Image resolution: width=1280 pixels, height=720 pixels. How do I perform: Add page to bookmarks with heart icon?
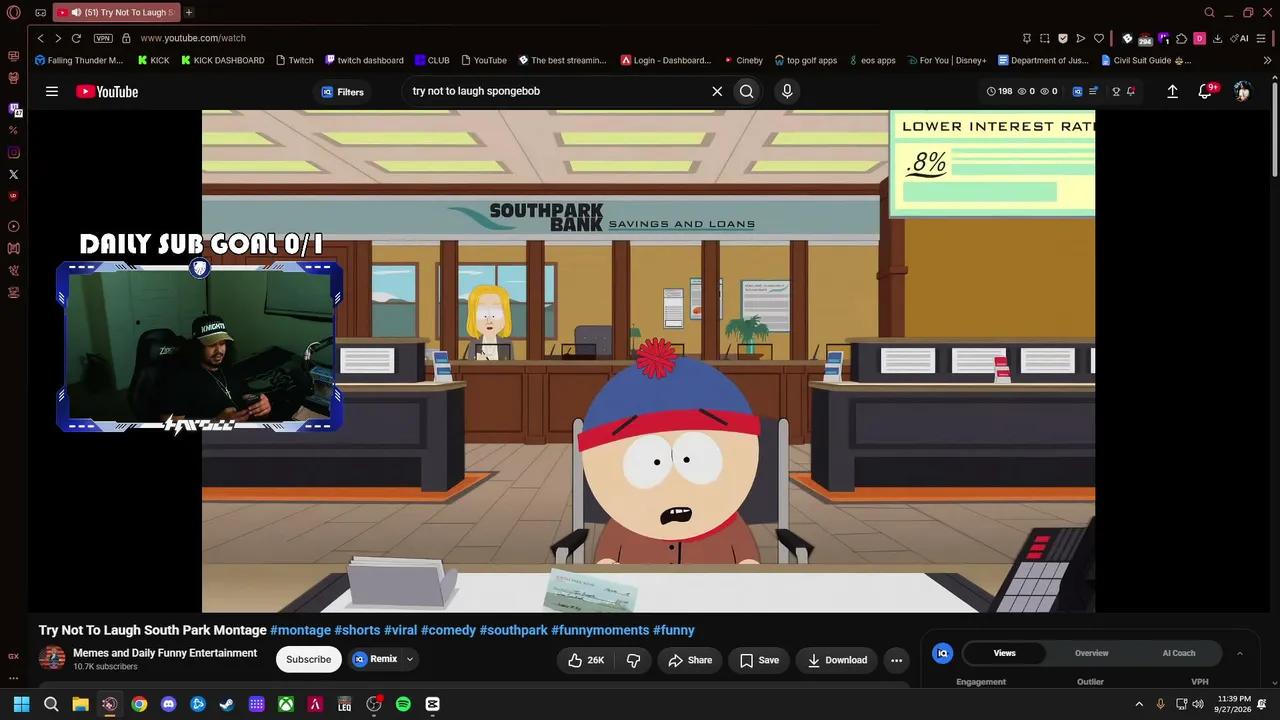tap(1099, 38)
